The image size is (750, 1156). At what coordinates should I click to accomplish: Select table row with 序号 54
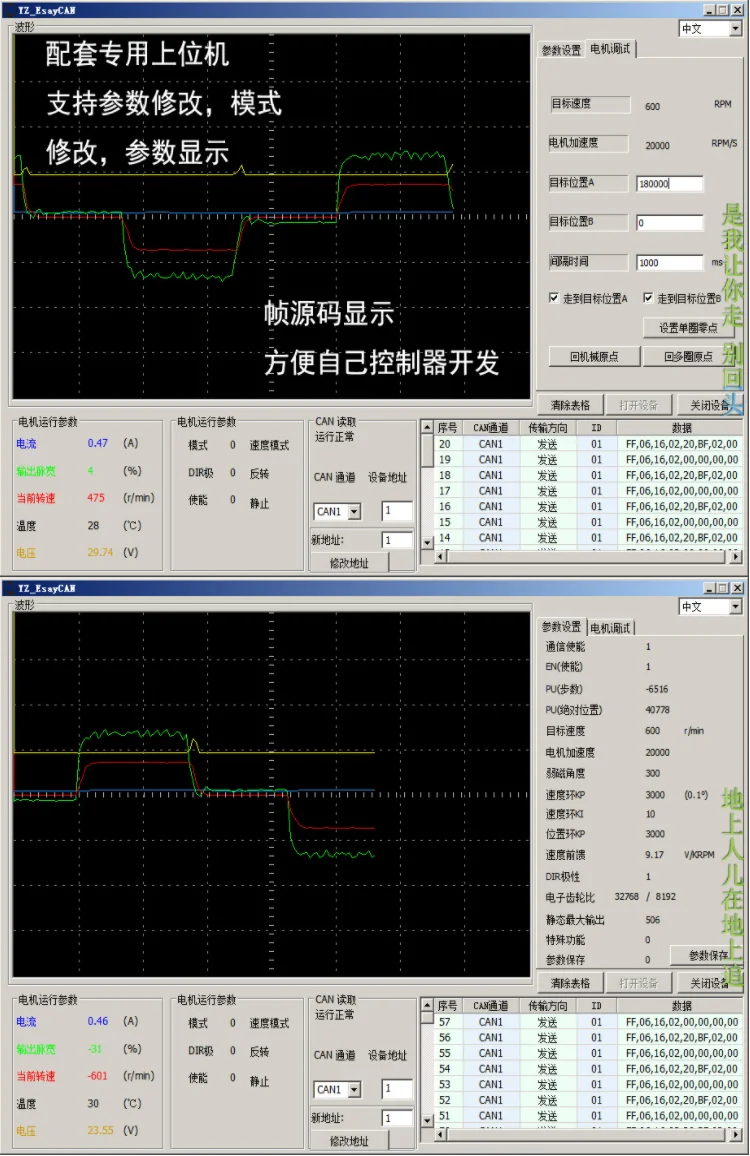[588, 1068]
